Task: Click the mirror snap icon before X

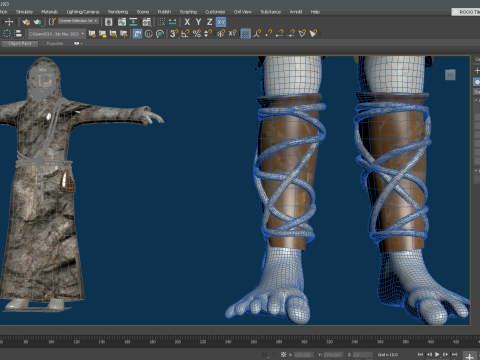Action: (221, 33)
